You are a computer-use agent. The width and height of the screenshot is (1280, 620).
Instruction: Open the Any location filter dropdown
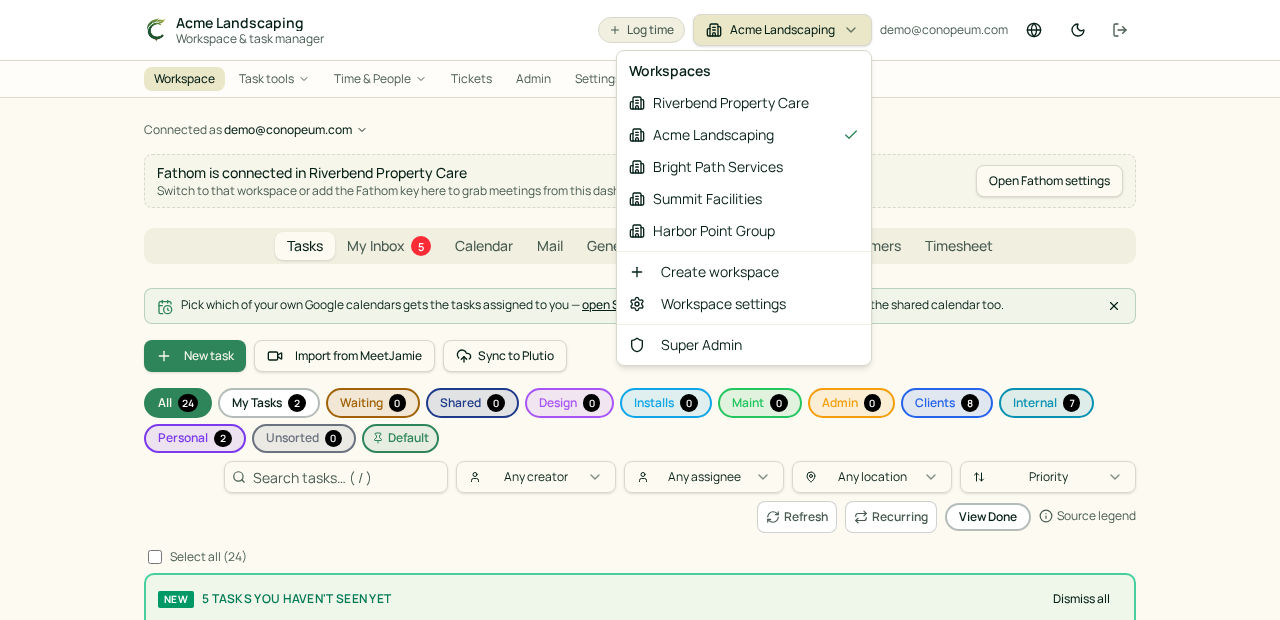(x=872, y=477)
